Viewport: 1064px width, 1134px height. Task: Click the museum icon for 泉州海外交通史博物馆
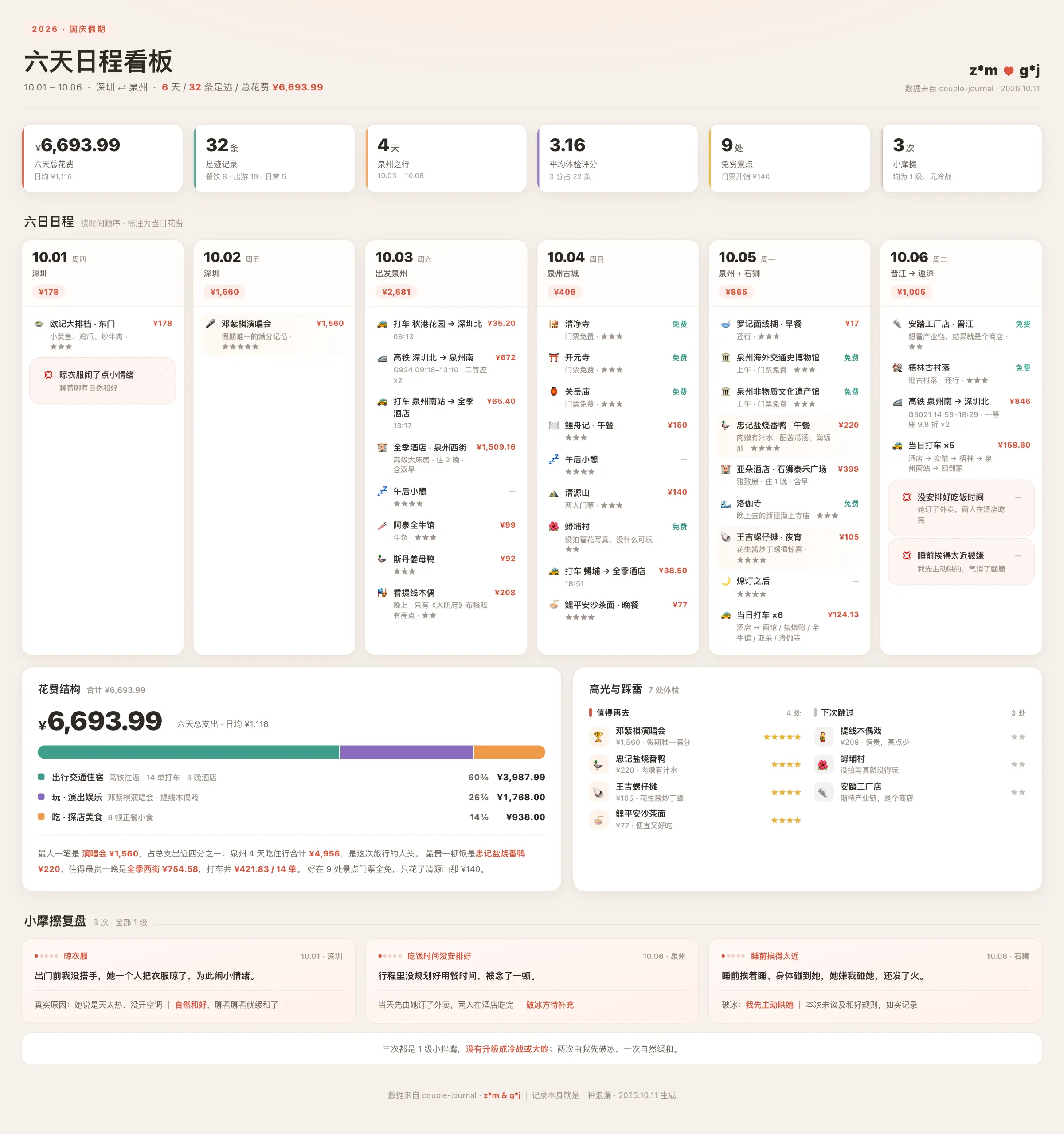click(x=726, y=358)
